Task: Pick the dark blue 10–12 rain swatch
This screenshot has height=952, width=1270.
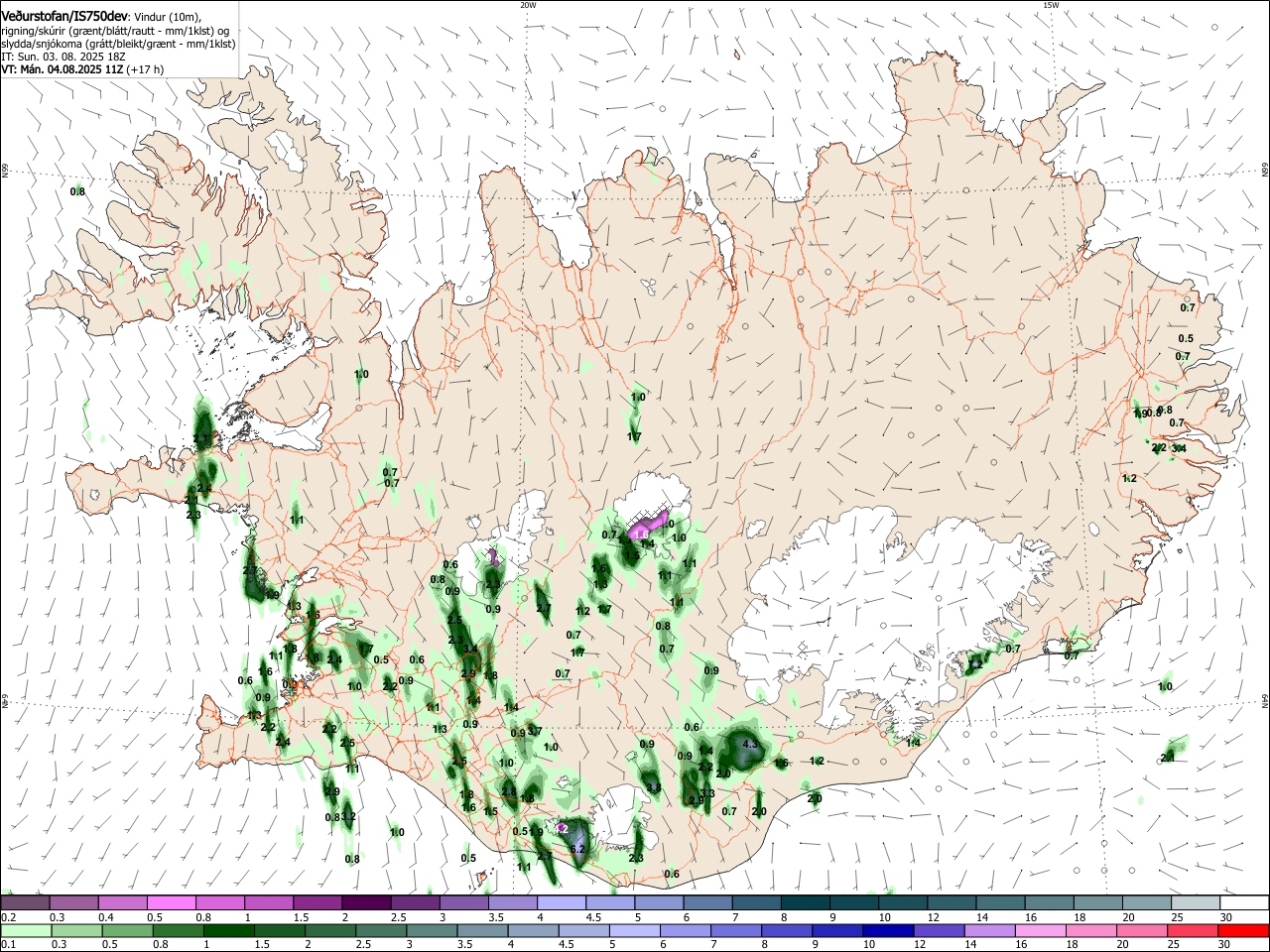Action: click(890, 930)
